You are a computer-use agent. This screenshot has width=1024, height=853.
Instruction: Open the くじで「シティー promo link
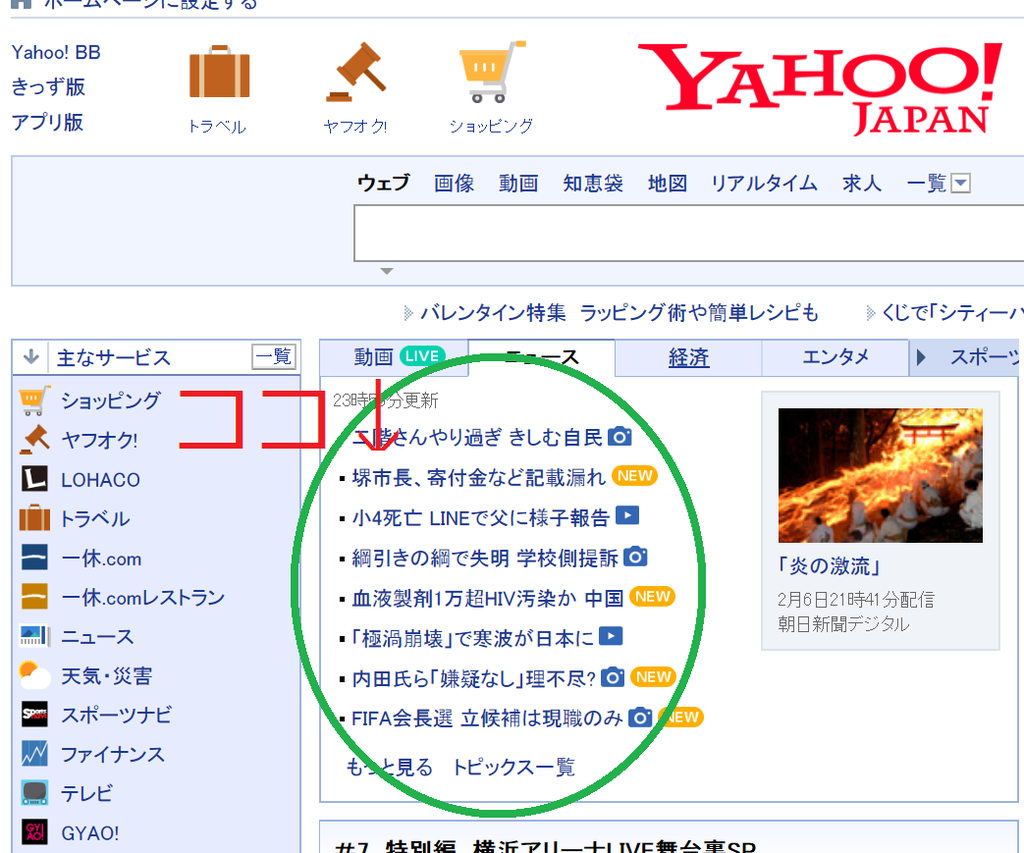(951, 313)
